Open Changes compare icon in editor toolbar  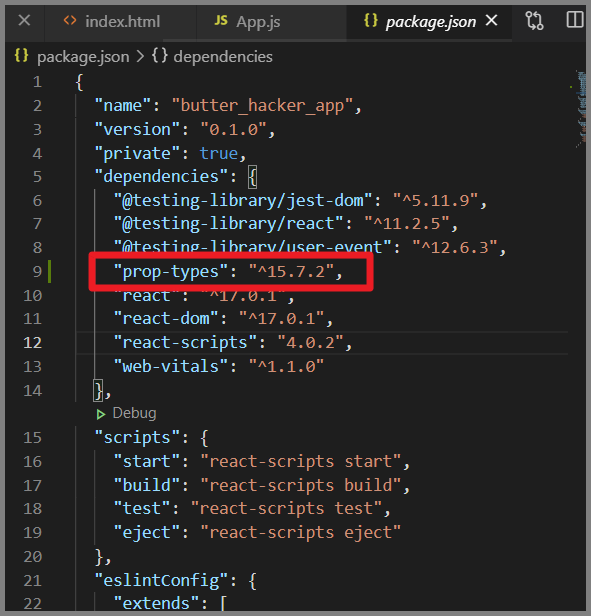point(534,20)
